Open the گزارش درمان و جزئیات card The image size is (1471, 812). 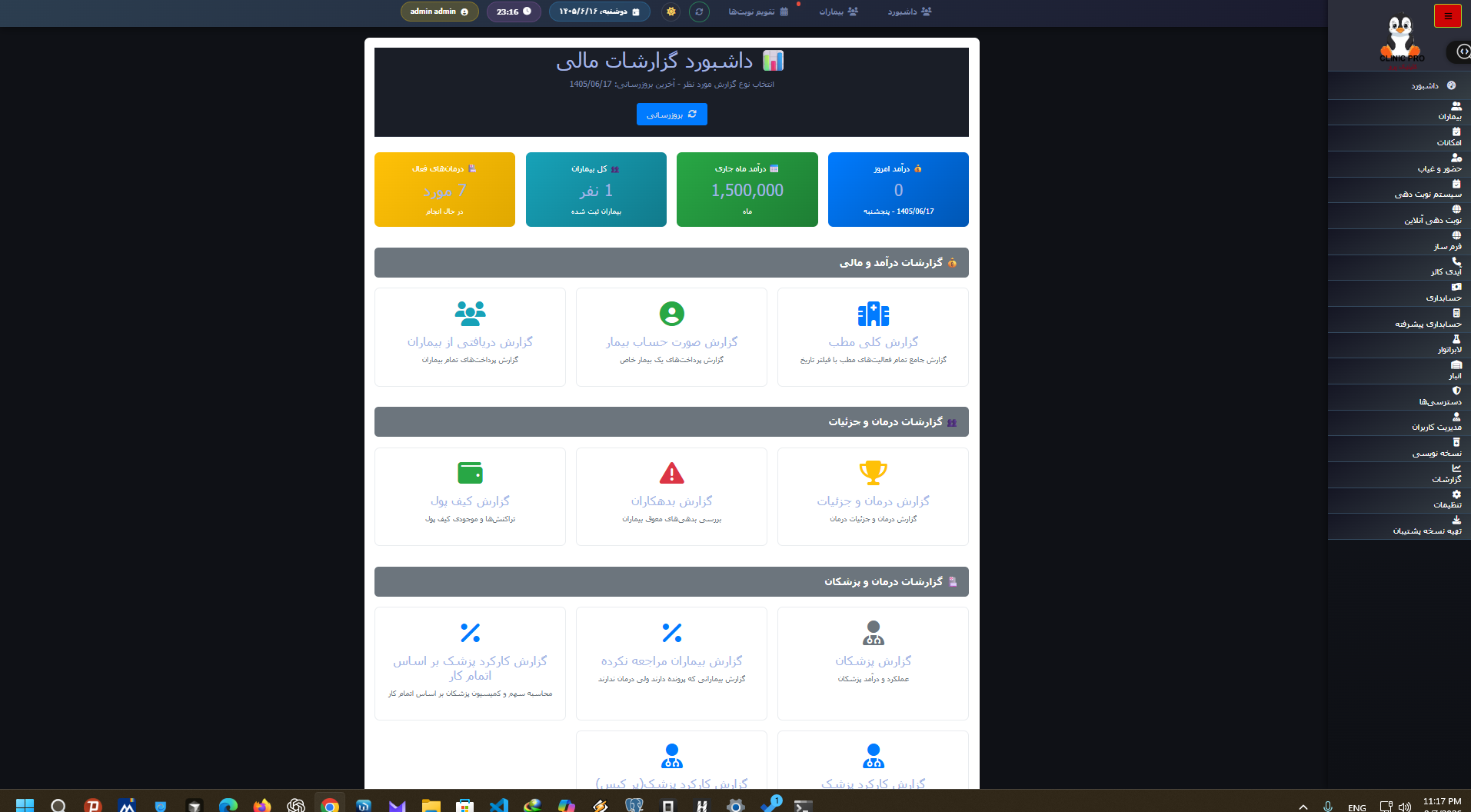[873, 497]
